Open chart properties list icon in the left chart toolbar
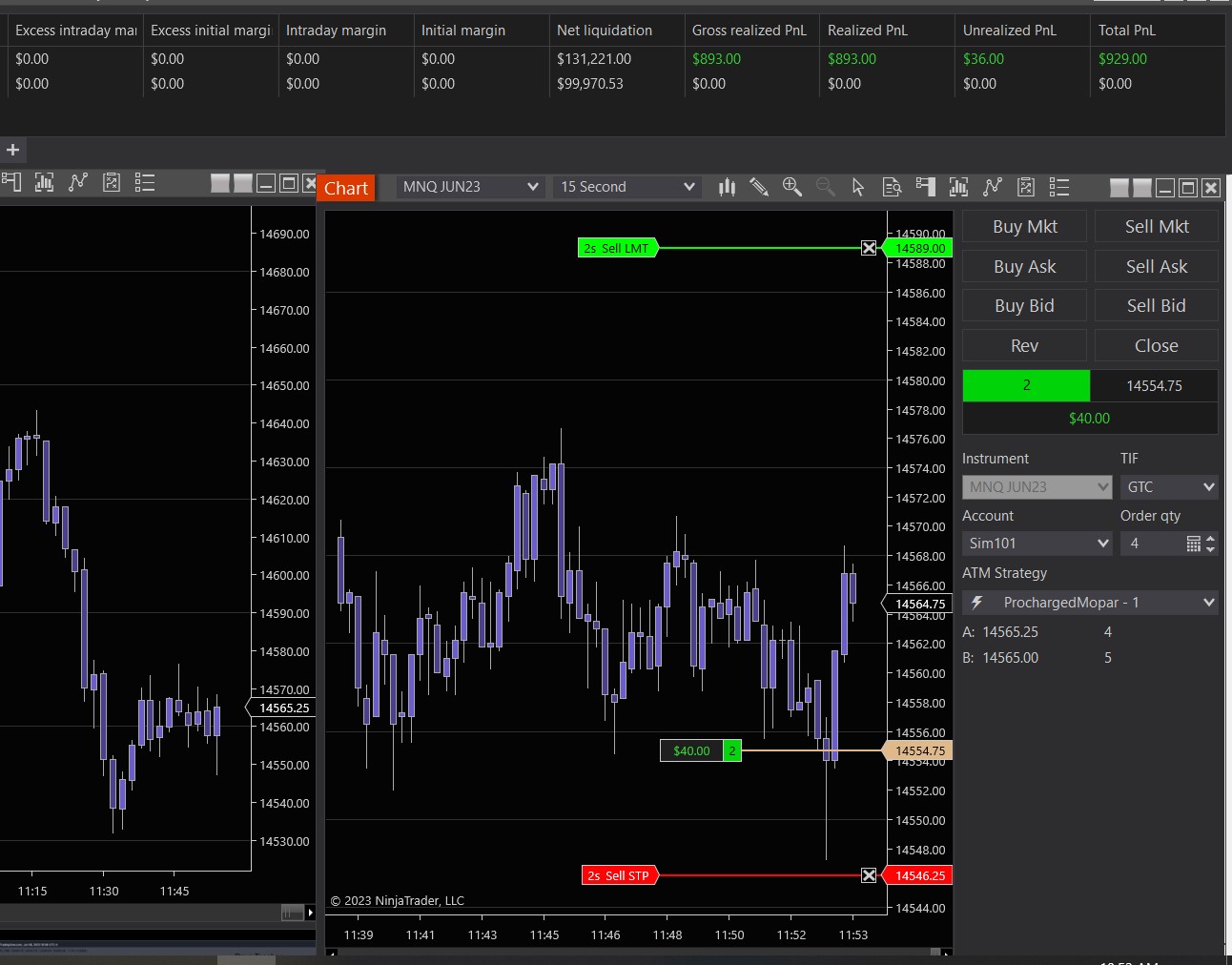 tap(145, 182)
